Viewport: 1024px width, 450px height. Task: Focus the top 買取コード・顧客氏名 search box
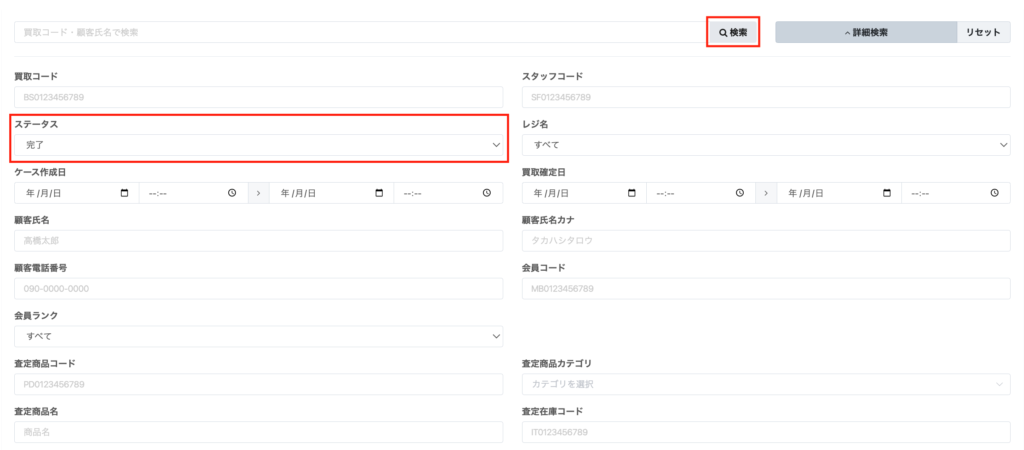click(x=360, y=32)
